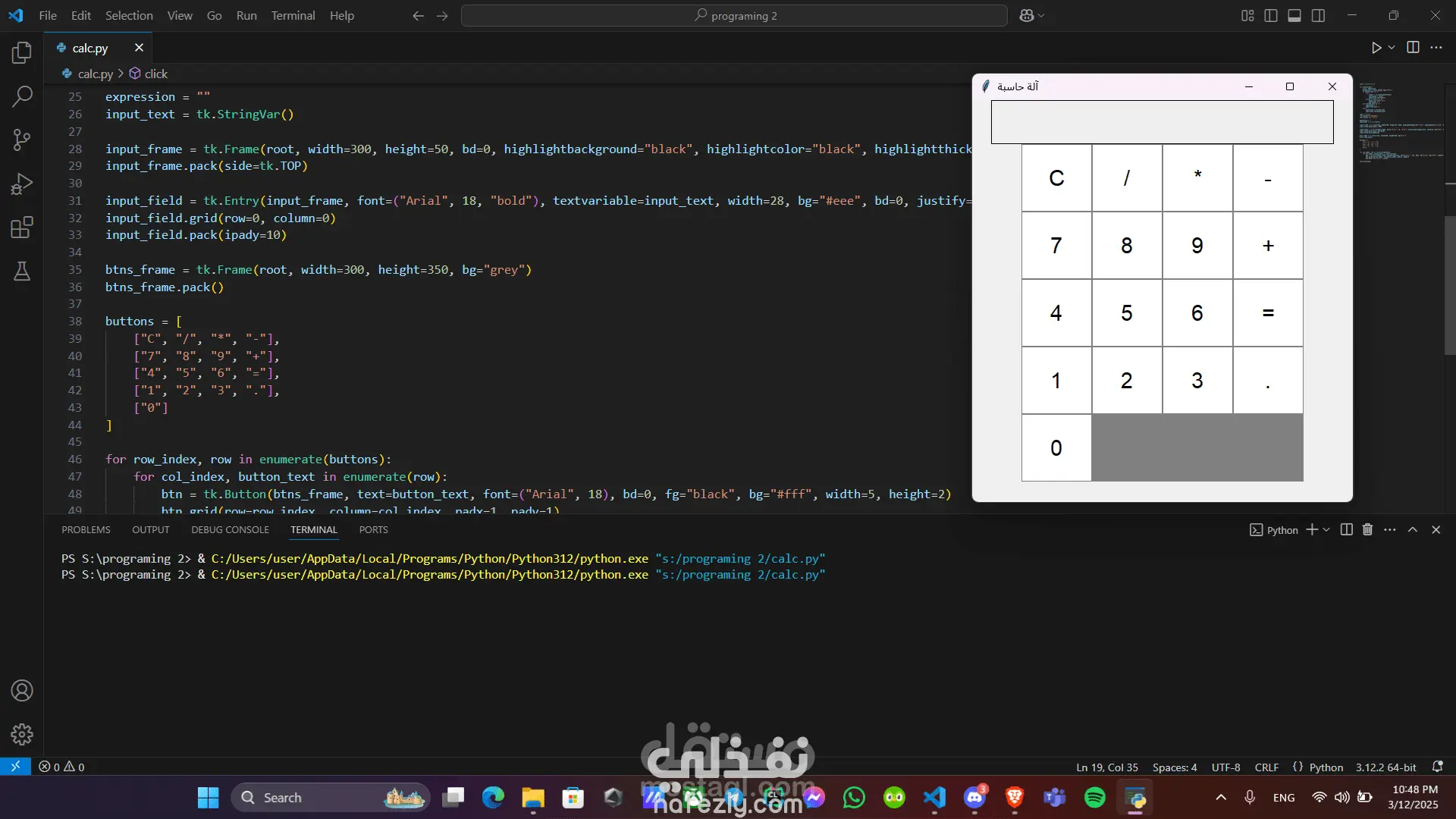Image resolution: width=1456 pixels, height=819 pixels.
Task: Go forward using the navigation arrow
Action: point(442,15)
